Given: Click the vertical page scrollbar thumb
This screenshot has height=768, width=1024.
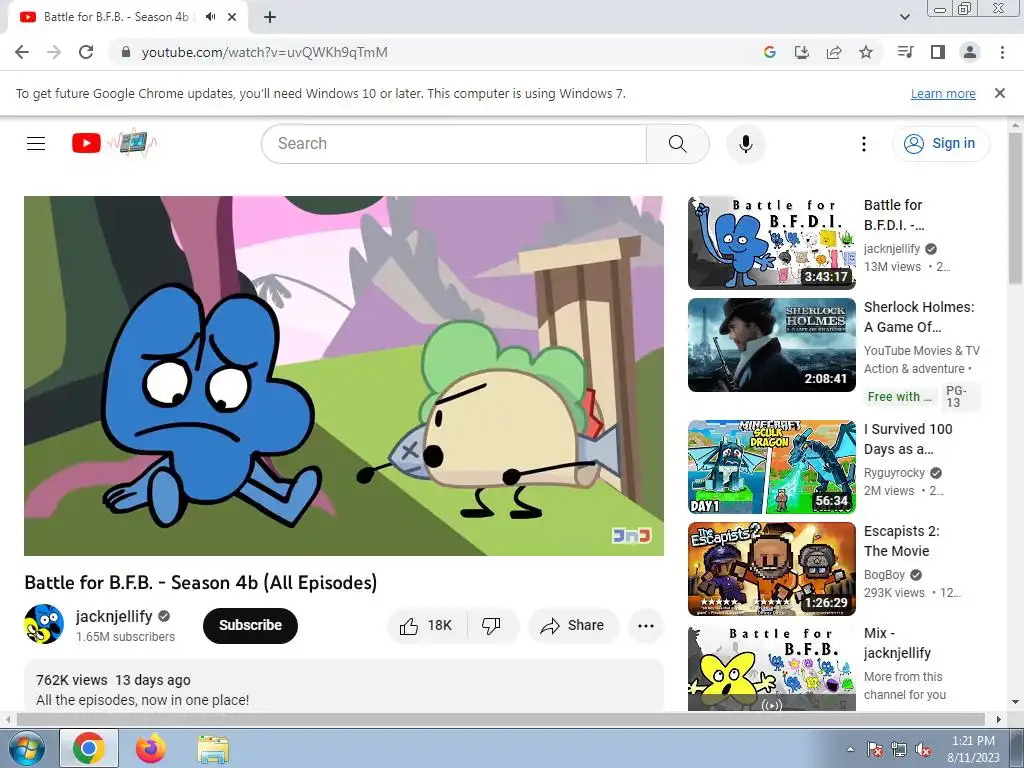Looking at the screenshot, I should 1015,207.
